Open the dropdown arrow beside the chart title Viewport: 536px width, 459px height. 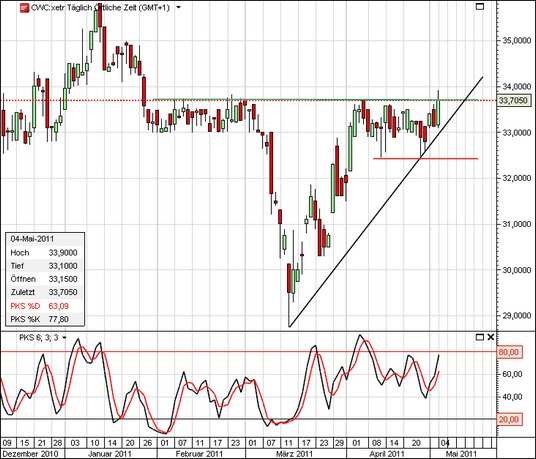[178, 8]
